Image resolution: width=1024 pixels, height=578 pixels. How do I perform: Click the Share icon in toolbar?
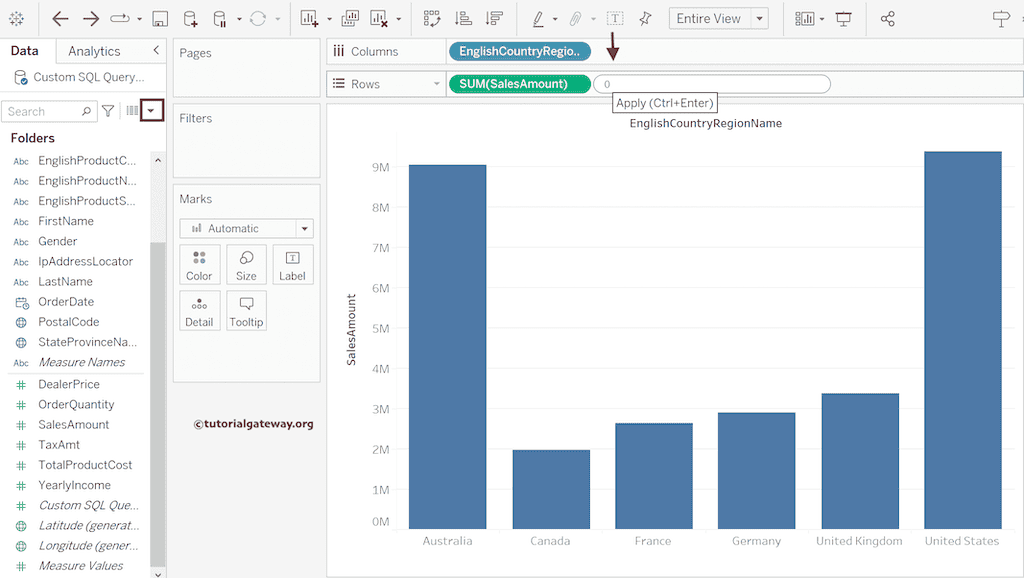point(888,19)
